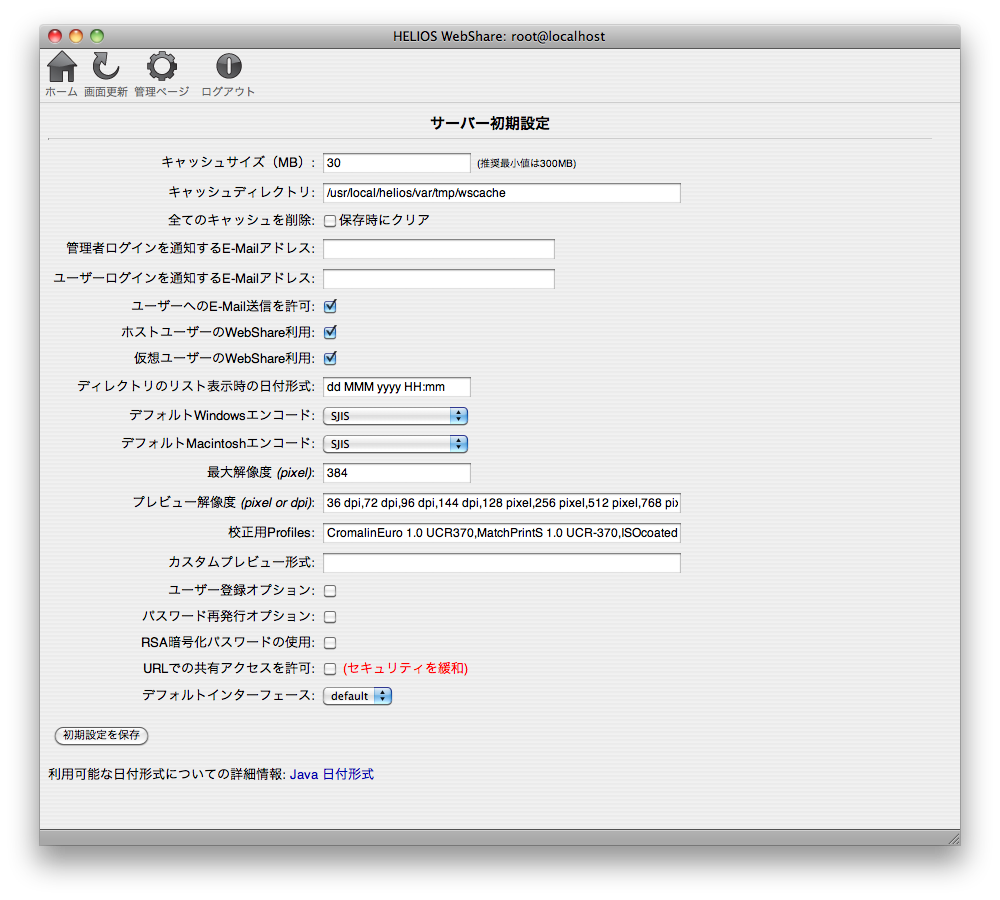Image resolution: width=1000 pixels, height=900 pixels.
Task: Click the window resize grip corner
Action: pyautogui.click(x=953, y=837)
